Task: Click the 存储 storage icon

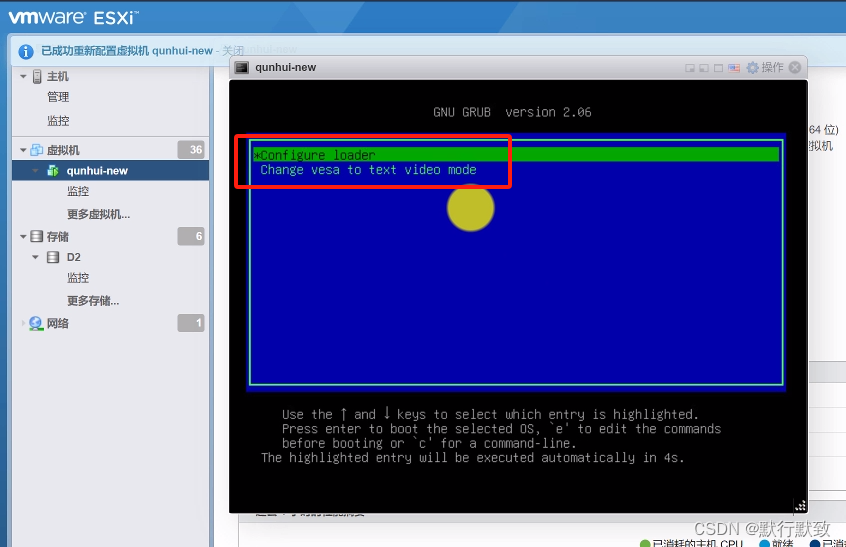Action: coord(37,236)
